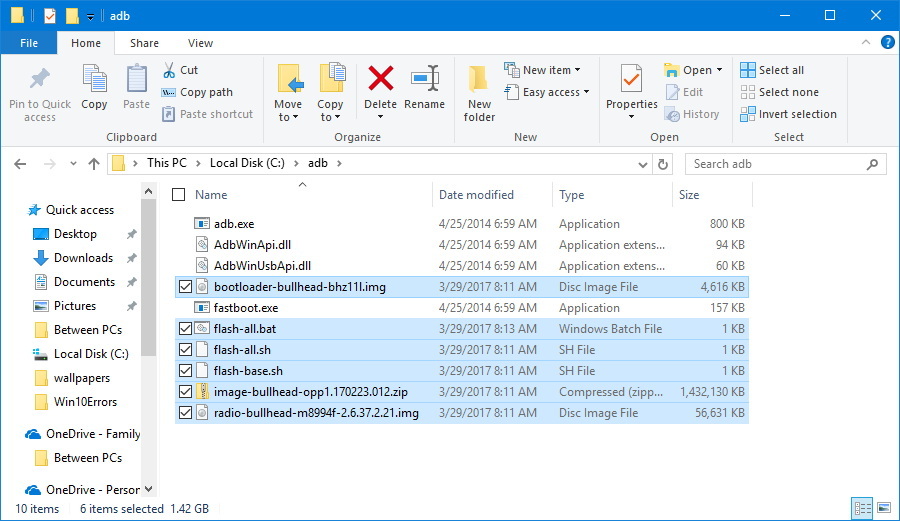Click the adb.exe file icon
This screenshot has width=900, height=521.
point(201,223)
